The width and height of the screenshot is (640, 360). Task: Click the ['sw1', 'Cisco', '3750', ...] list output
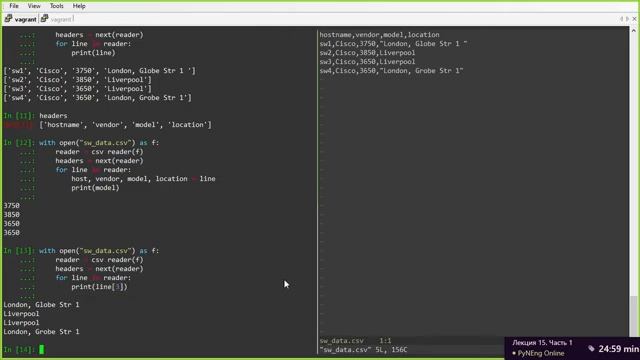(x=99, y=71)
